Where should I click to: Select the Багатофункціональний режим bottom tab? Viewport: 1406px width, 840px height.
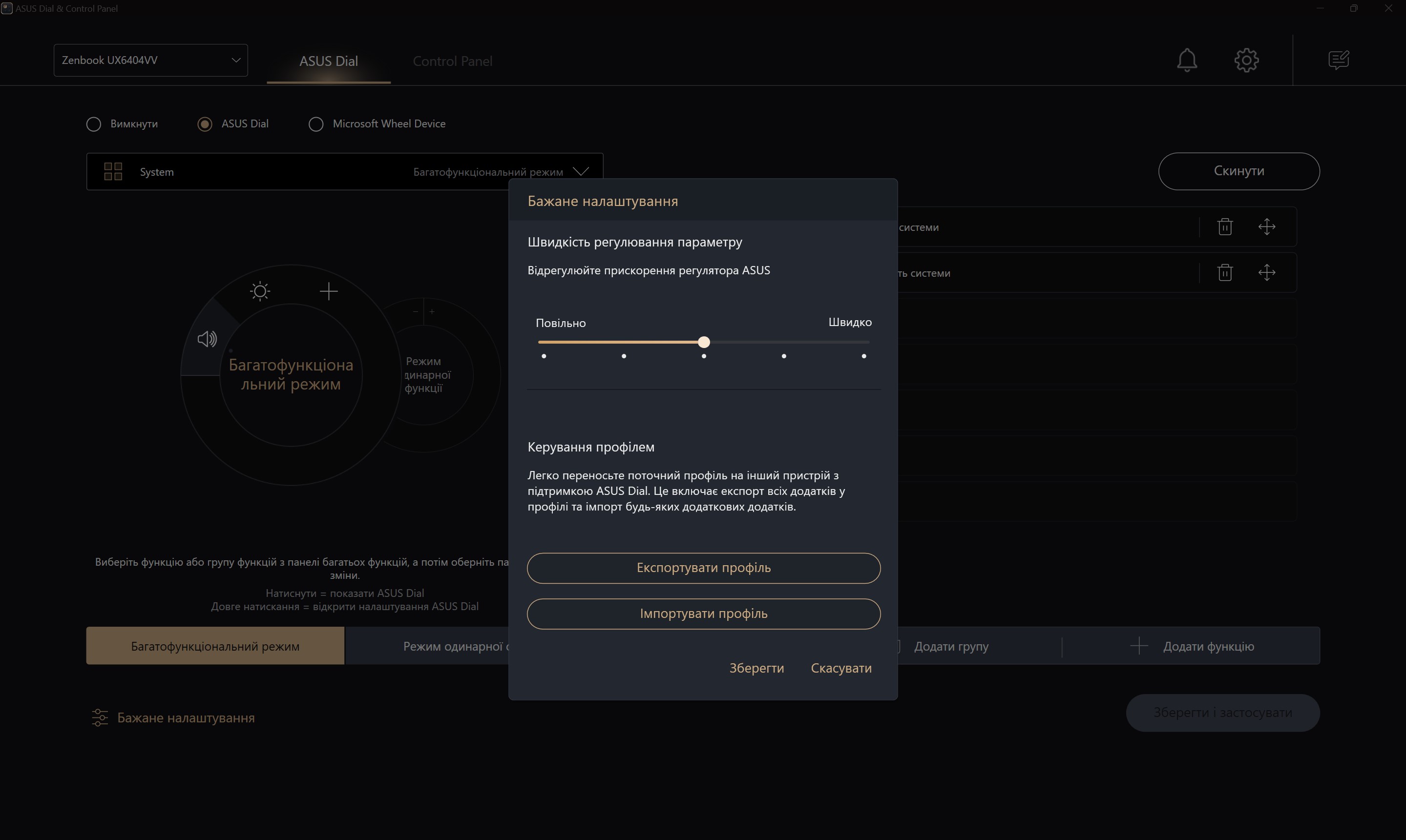click(x=215, y=646)
